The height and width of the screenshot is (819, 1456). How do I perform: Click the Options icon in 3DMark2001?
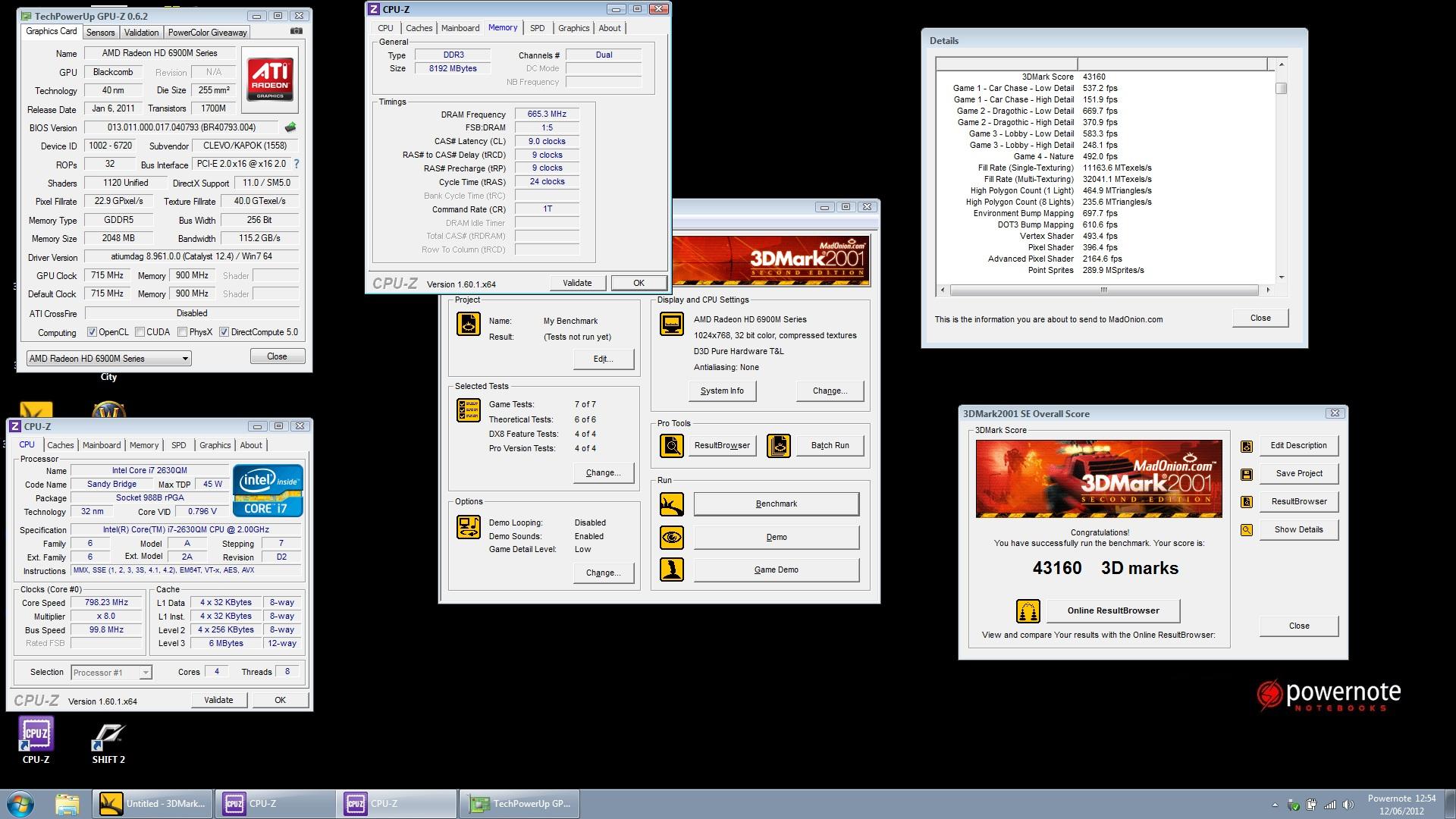(x=468, y=527)
